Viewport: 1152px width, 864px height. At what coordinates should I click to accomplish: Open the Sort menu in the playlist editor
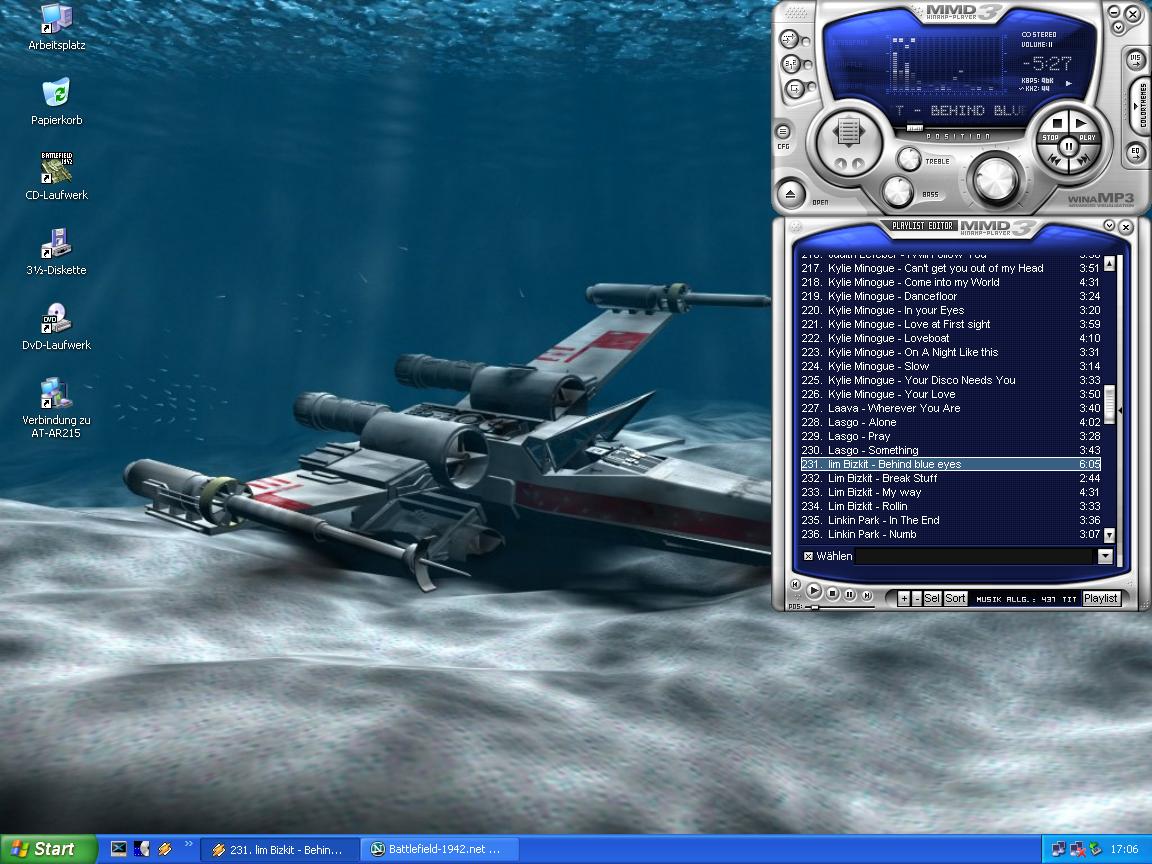[955, 598]
